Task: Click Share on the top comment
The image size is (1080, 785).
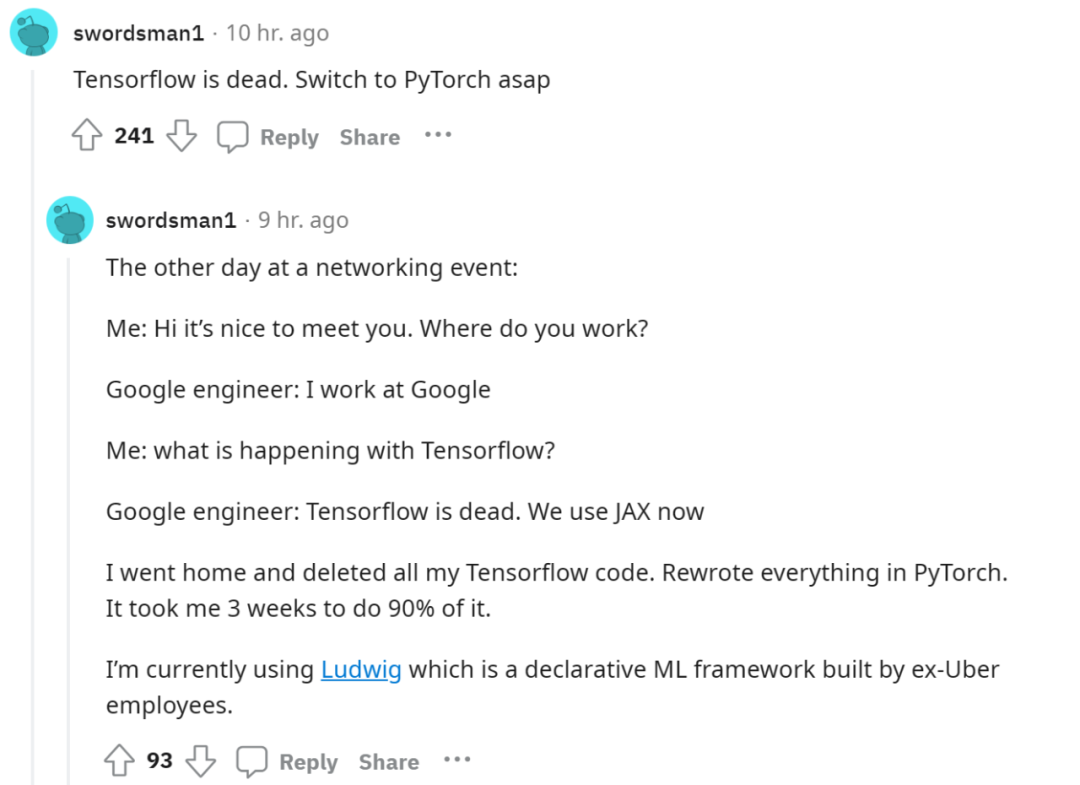Action: pos(369,137)
